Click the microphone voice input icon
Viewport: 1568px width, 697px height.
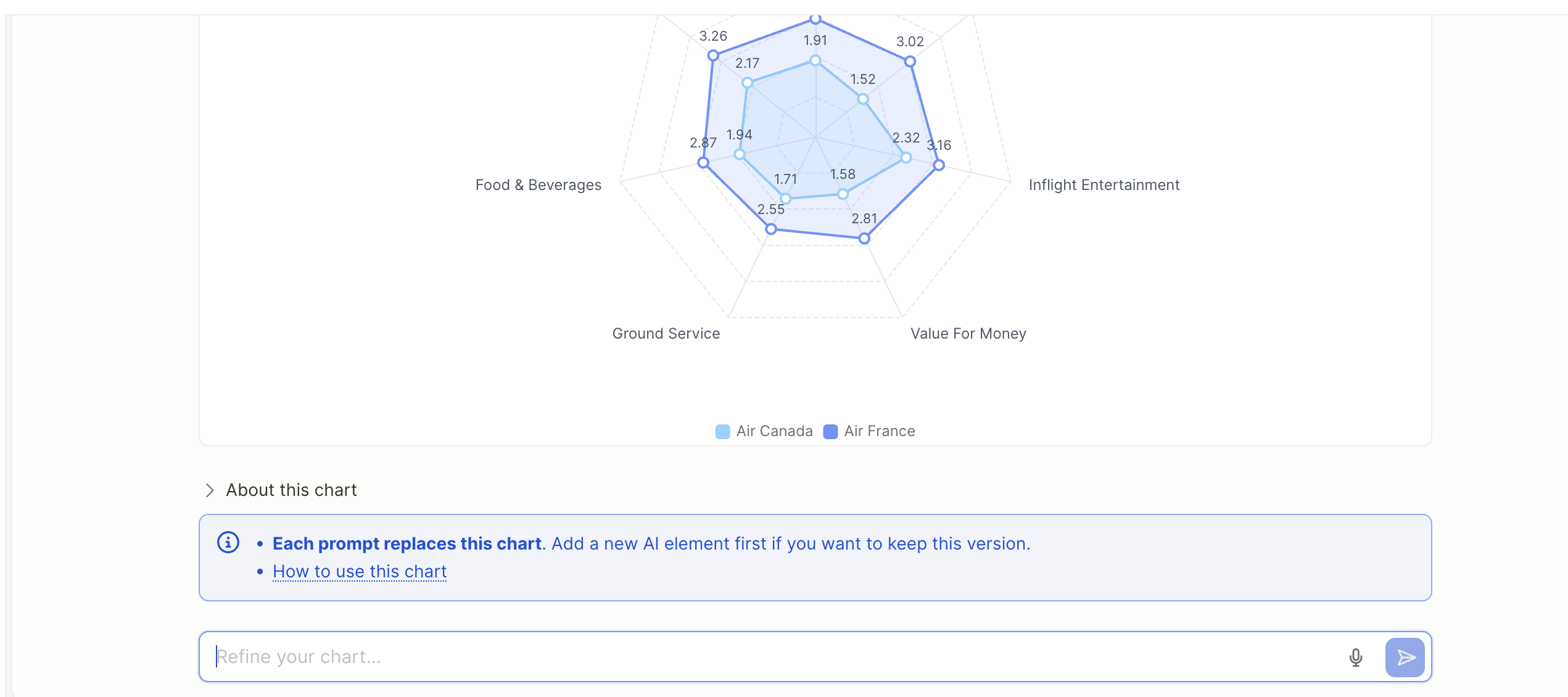(x=1356, y=657)
